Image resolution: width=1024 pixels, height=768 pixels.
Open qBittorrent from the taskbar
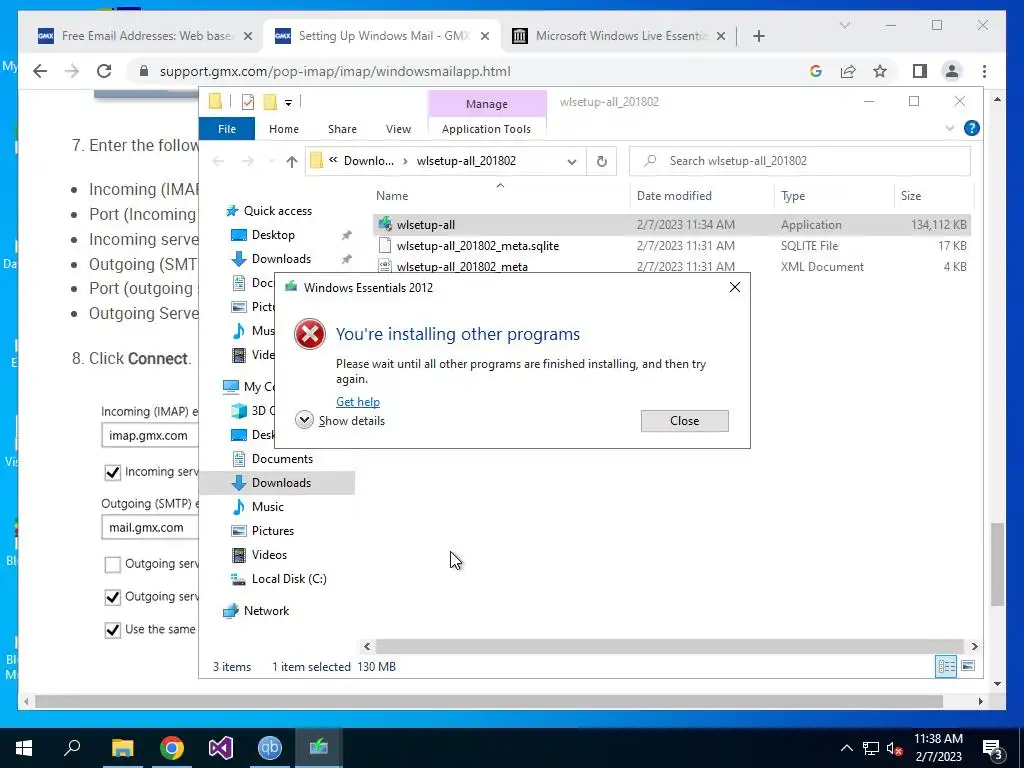point(269,748)
